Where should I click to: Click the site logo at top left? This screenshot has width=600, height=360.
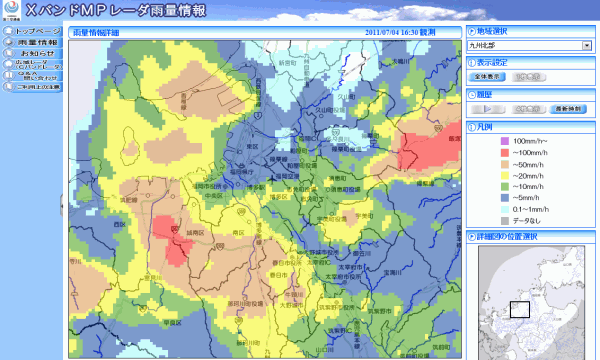pyautogui.click(x=11, y=10)
